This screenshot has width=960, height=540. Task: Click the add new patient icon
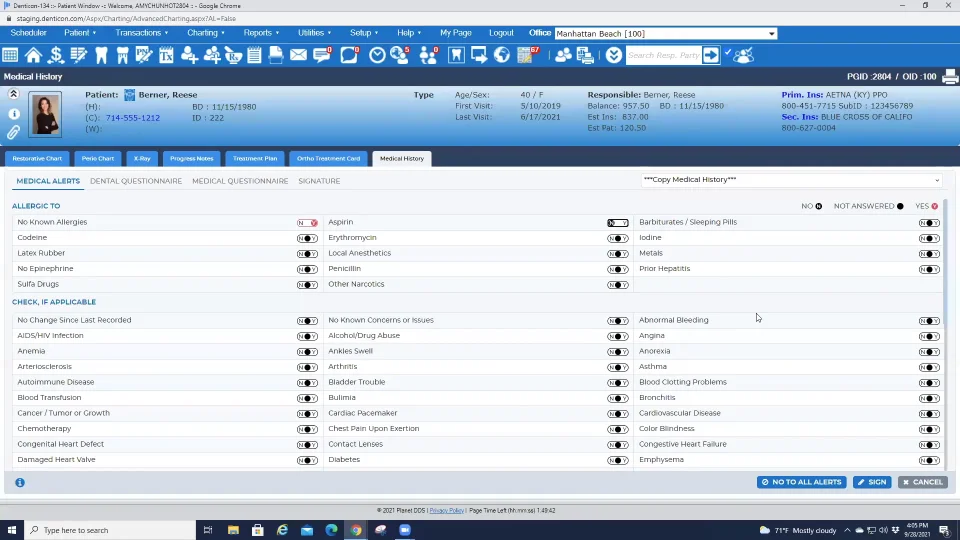click(x=189, y=55)
